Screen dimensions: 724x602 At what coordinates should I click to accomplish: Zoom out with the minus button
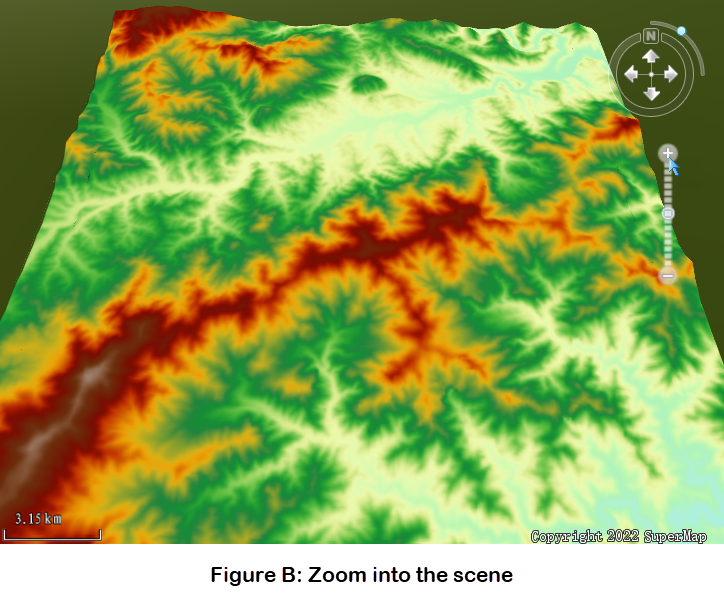[668, 274]
